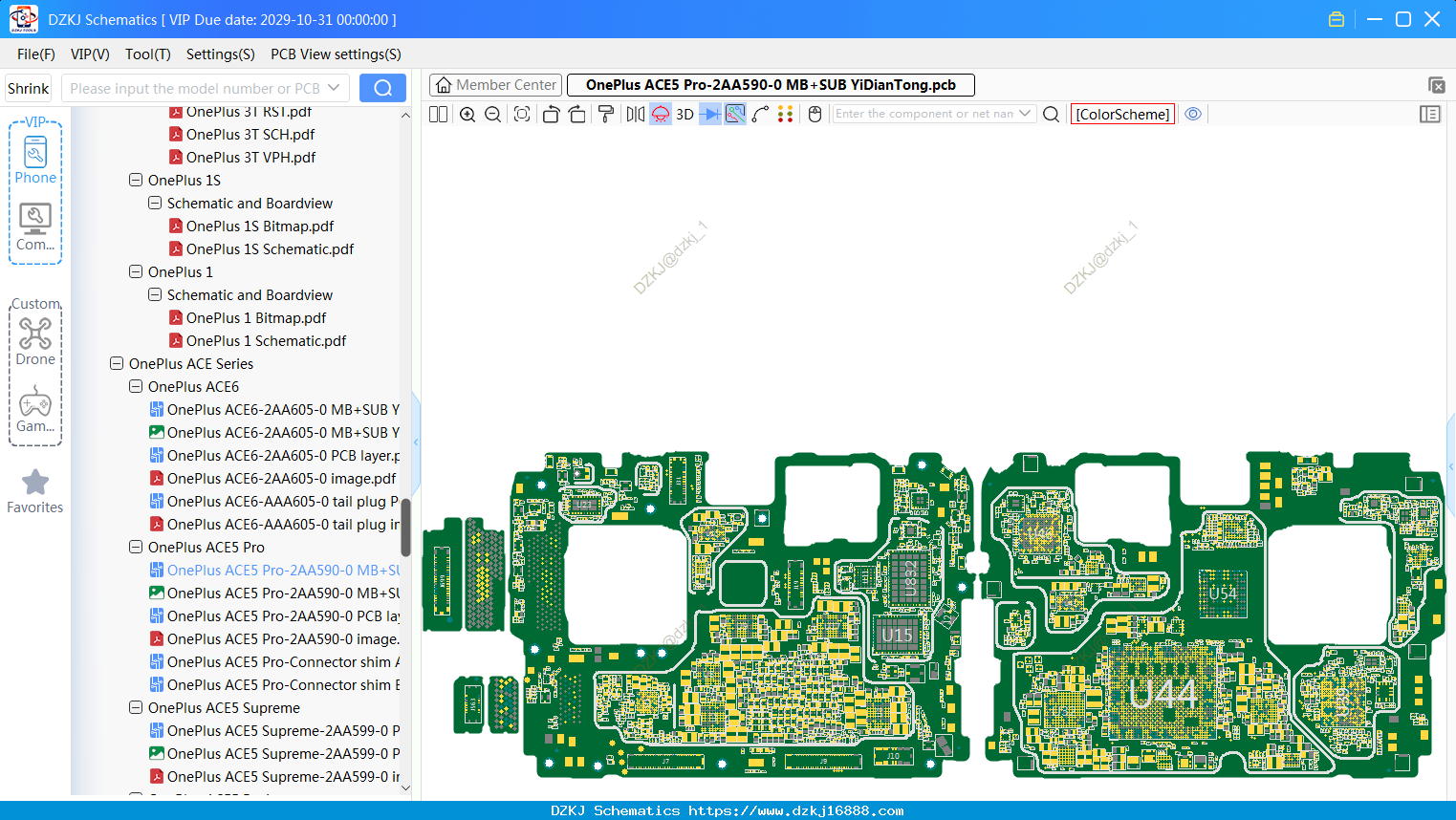Rotate the board clockwise

[577, 115]
